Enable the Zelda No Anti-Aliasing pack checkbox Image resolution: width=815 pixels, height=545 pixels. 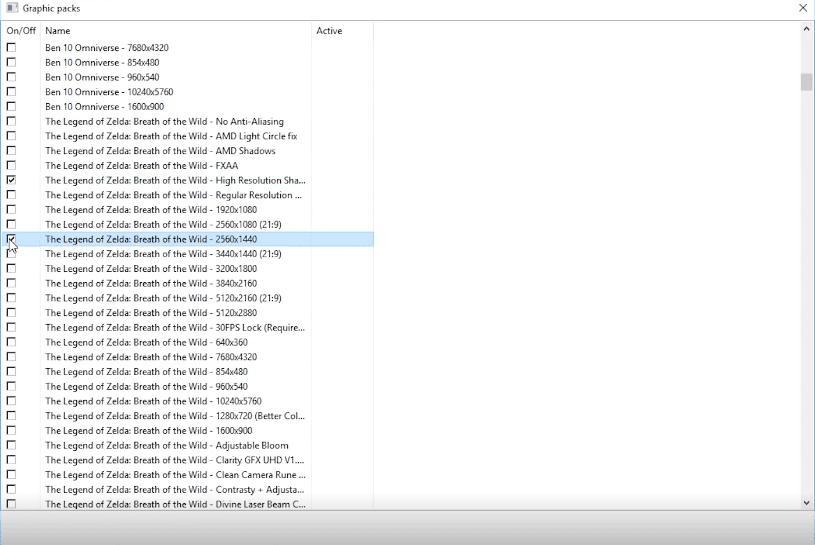[11, 122]
